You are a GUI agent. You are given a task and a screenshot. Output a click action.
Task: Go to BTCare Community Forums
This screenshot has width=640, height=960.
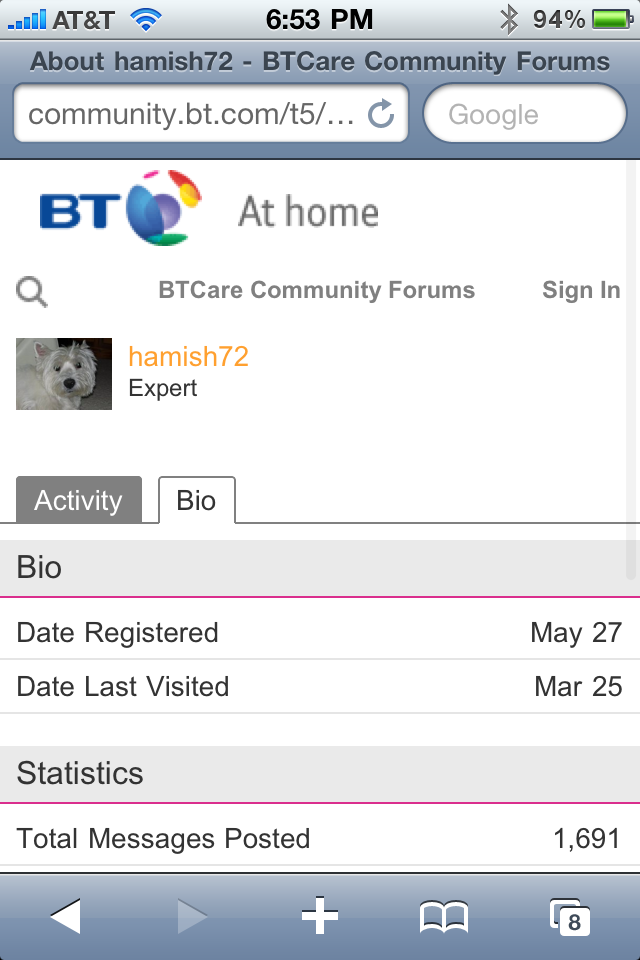[317, 291]
